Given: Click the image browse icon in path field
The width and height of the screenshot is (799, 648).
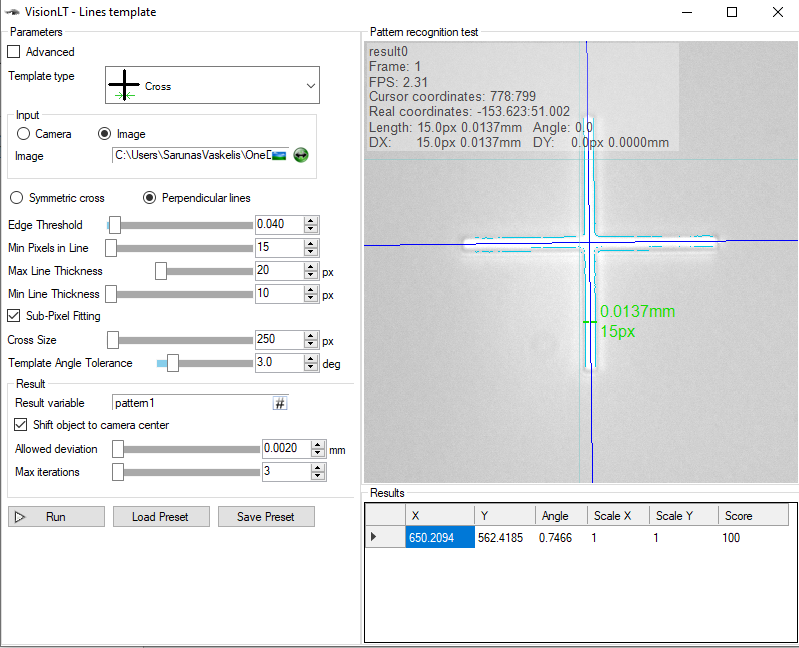Looking at the screenshot, I should [280, 155].
